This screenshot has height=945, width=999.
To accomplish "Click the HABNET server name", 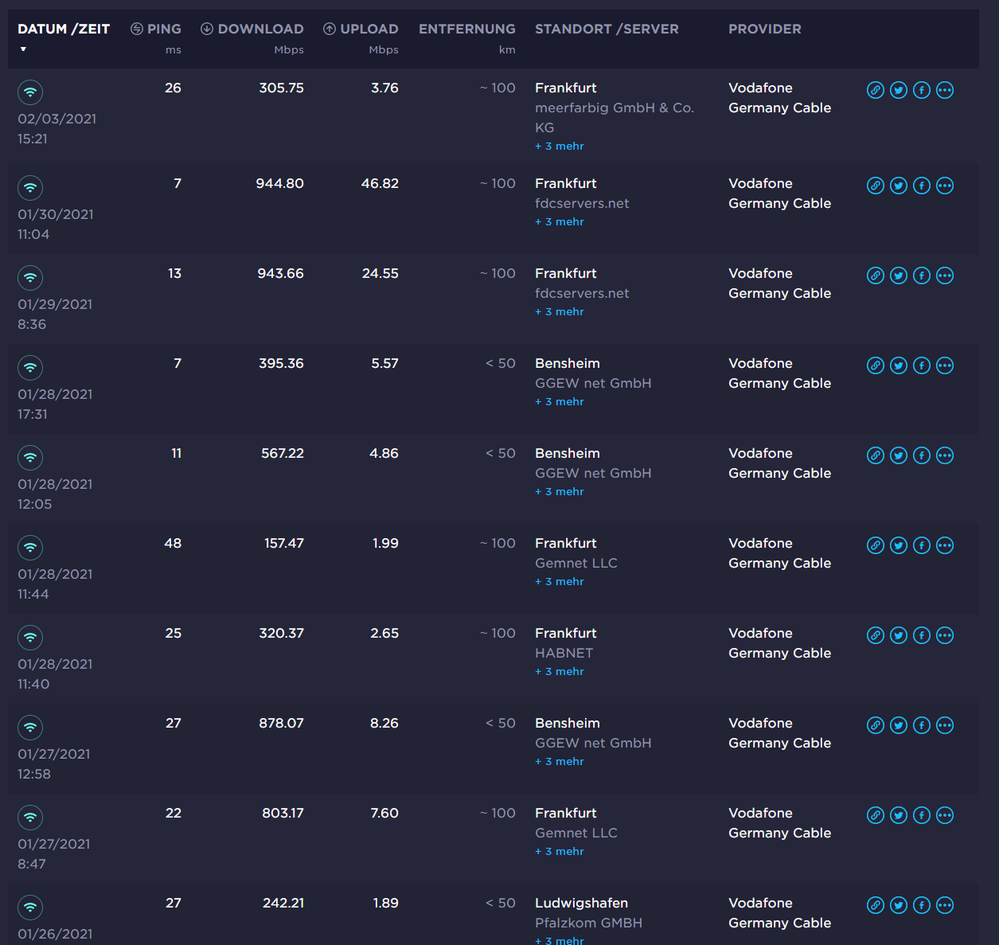I will click(x=564, y=653).
